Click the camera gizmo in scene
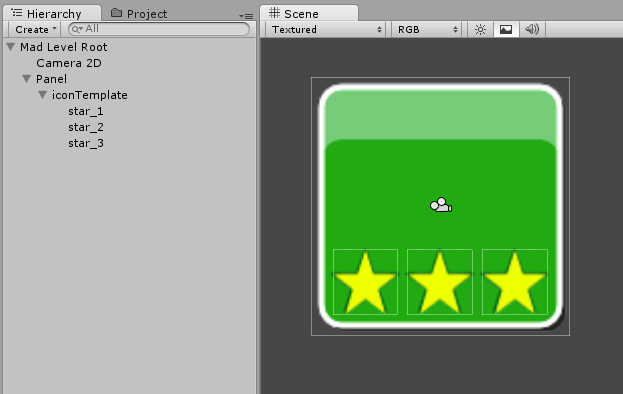 [x=441, y=205]
